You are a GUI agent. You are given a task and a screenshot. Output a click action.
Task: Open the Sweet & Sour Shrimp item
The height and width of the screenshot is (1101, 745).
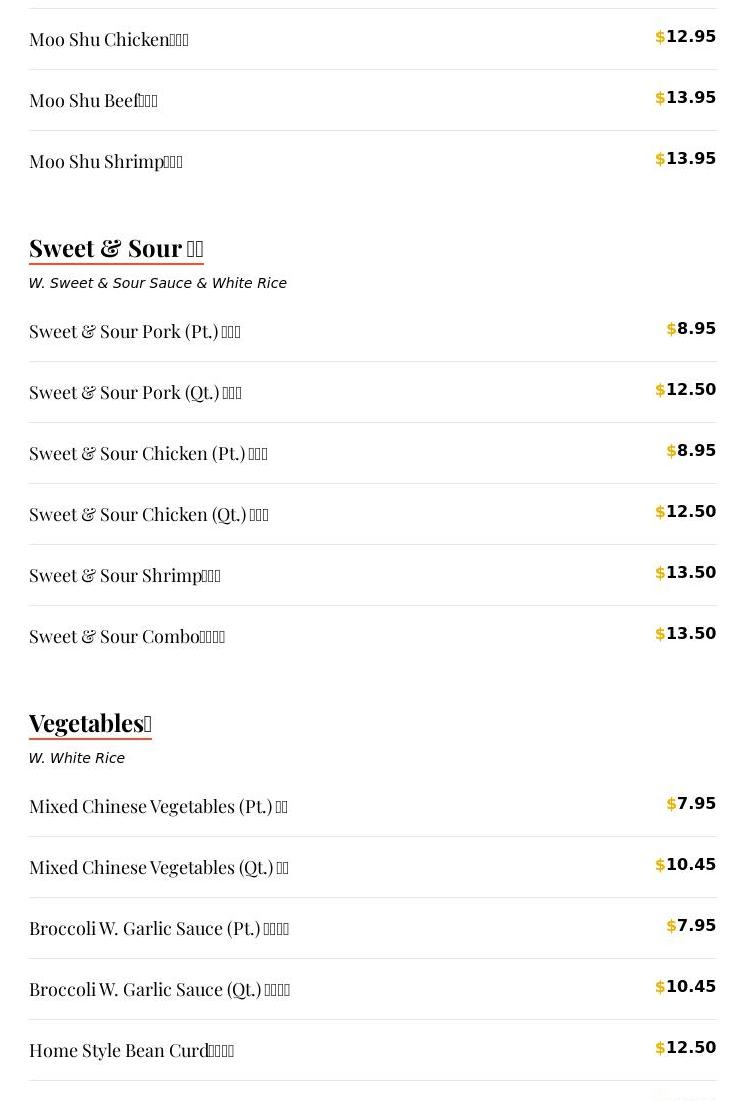[125, 576]
